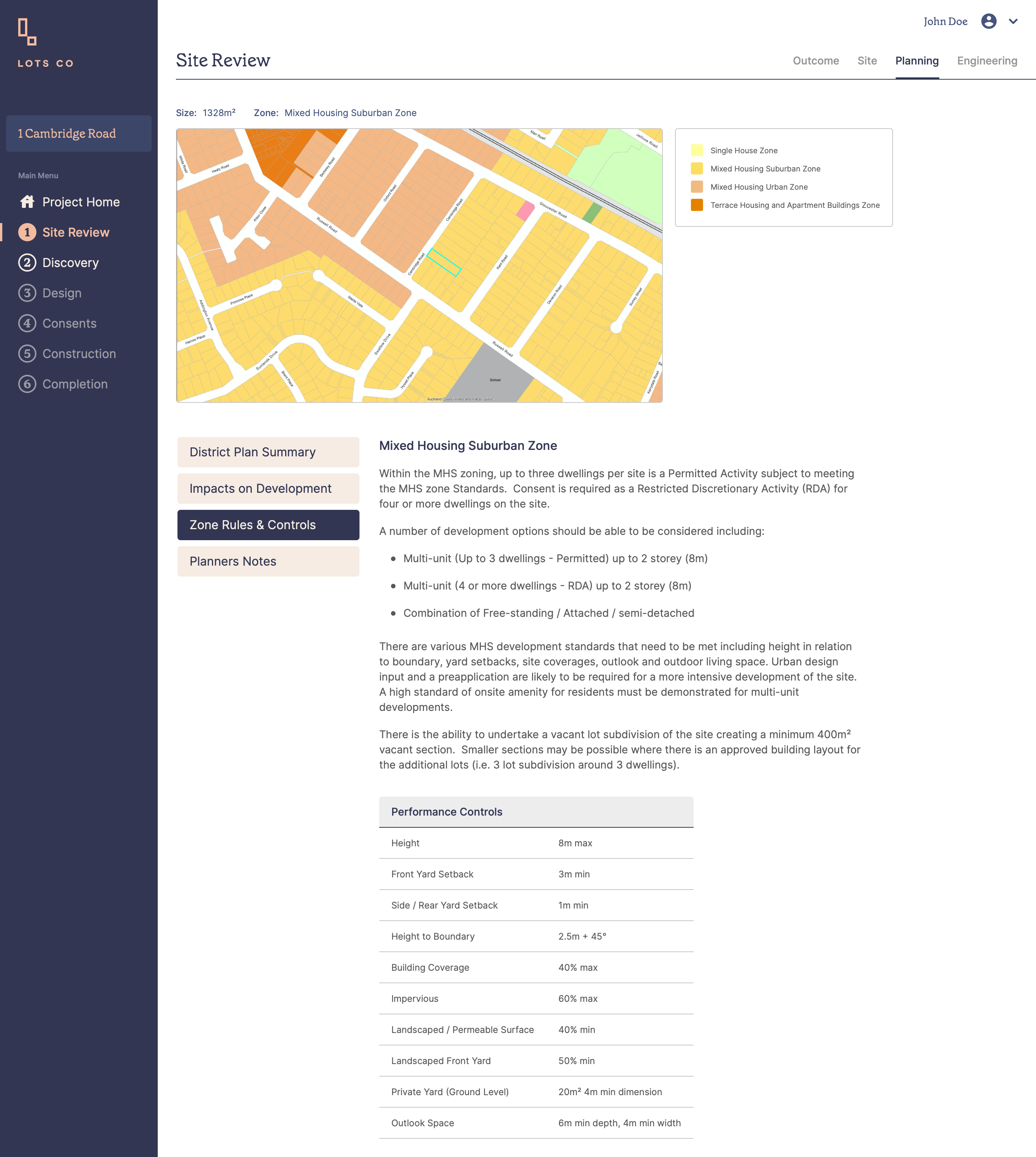Open Planners Notes section
The height and width of the screenshot is (1157, 1036).
268,561
